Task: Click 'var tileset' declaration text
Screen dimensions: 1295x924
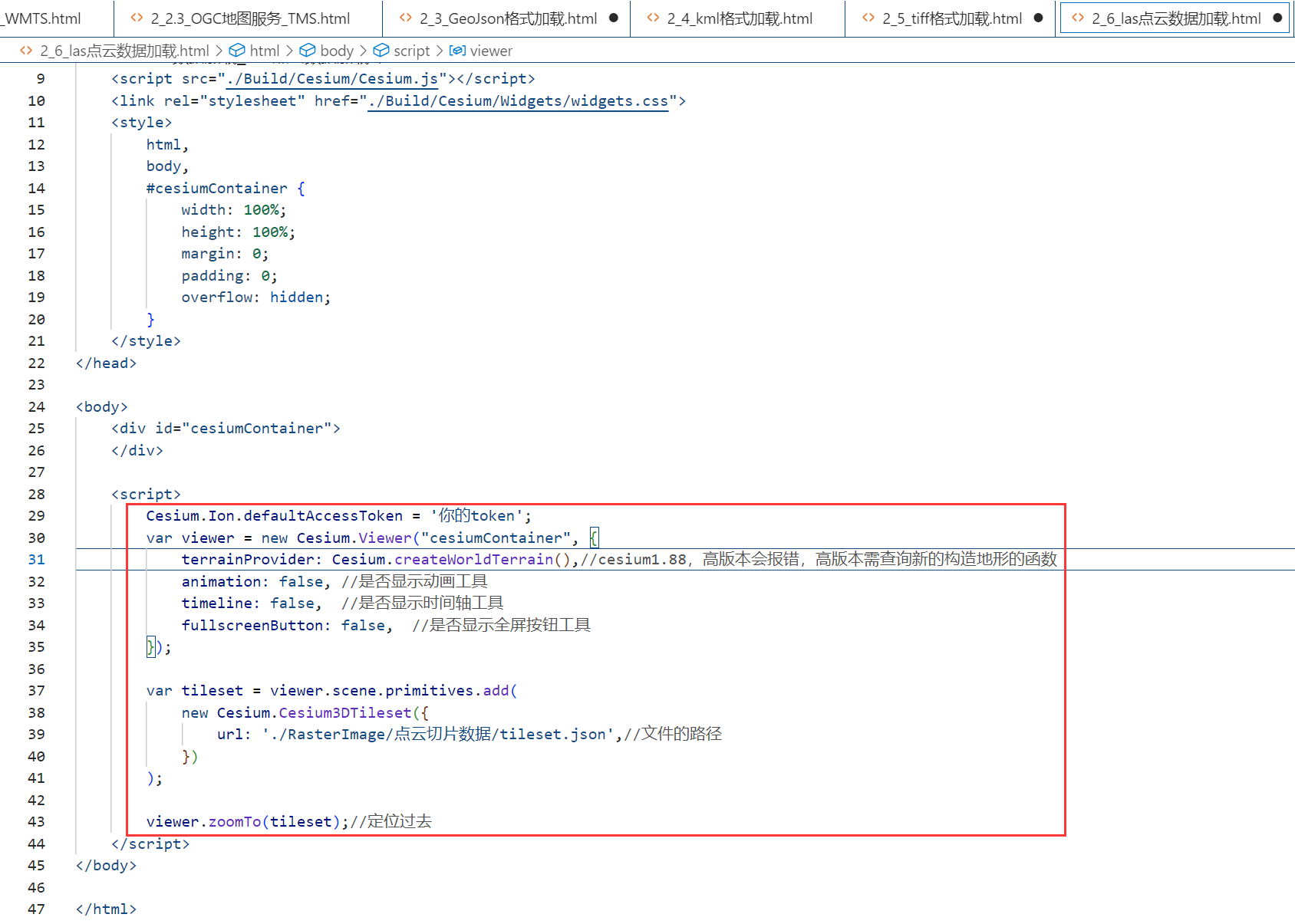Action: coord(195,691)
